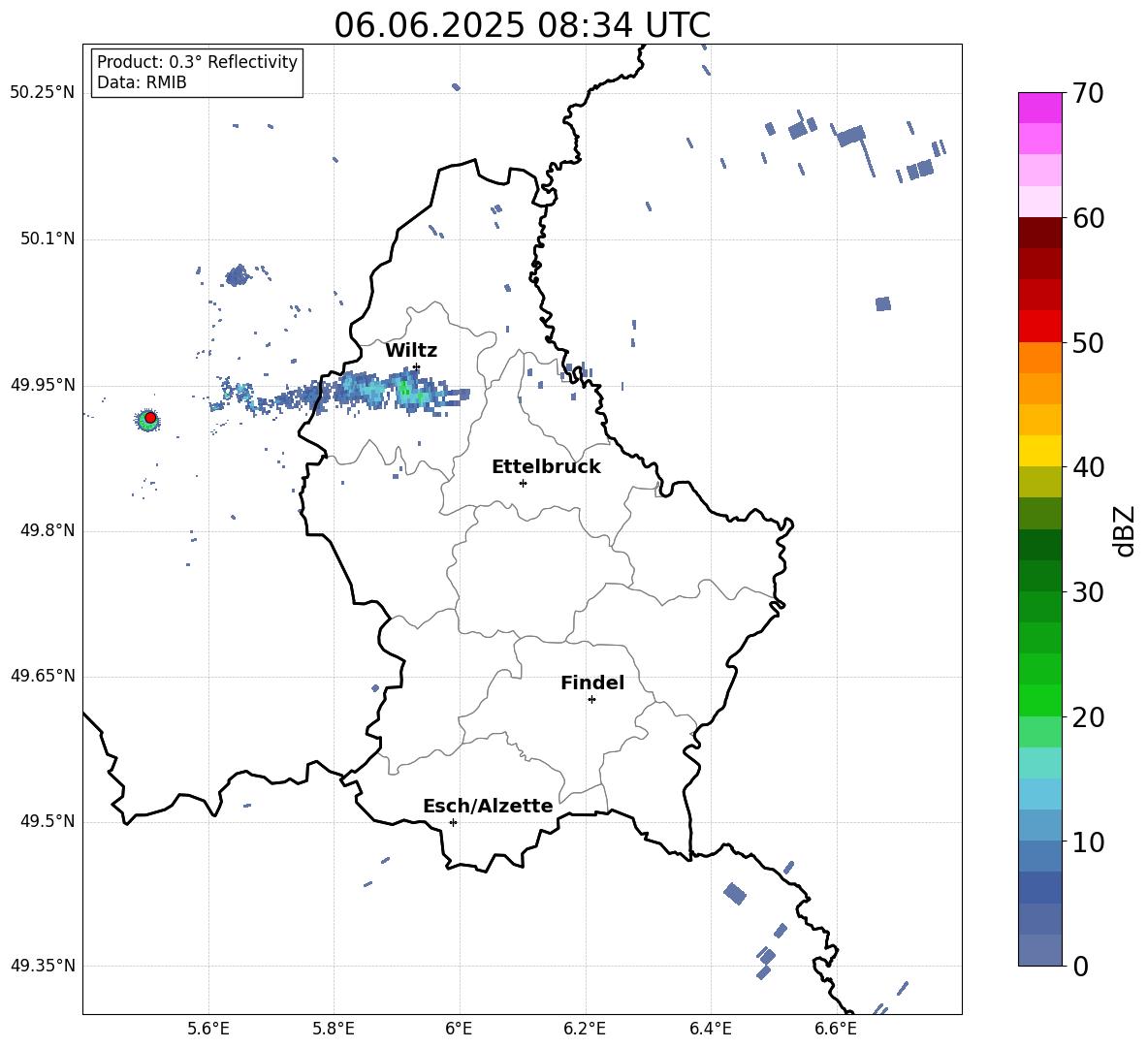The width and height of the screenshot is (1148, 1048).
Task: Click the blue echo blob near 50.07°N 5.65°E
Action: click(238, 276)
